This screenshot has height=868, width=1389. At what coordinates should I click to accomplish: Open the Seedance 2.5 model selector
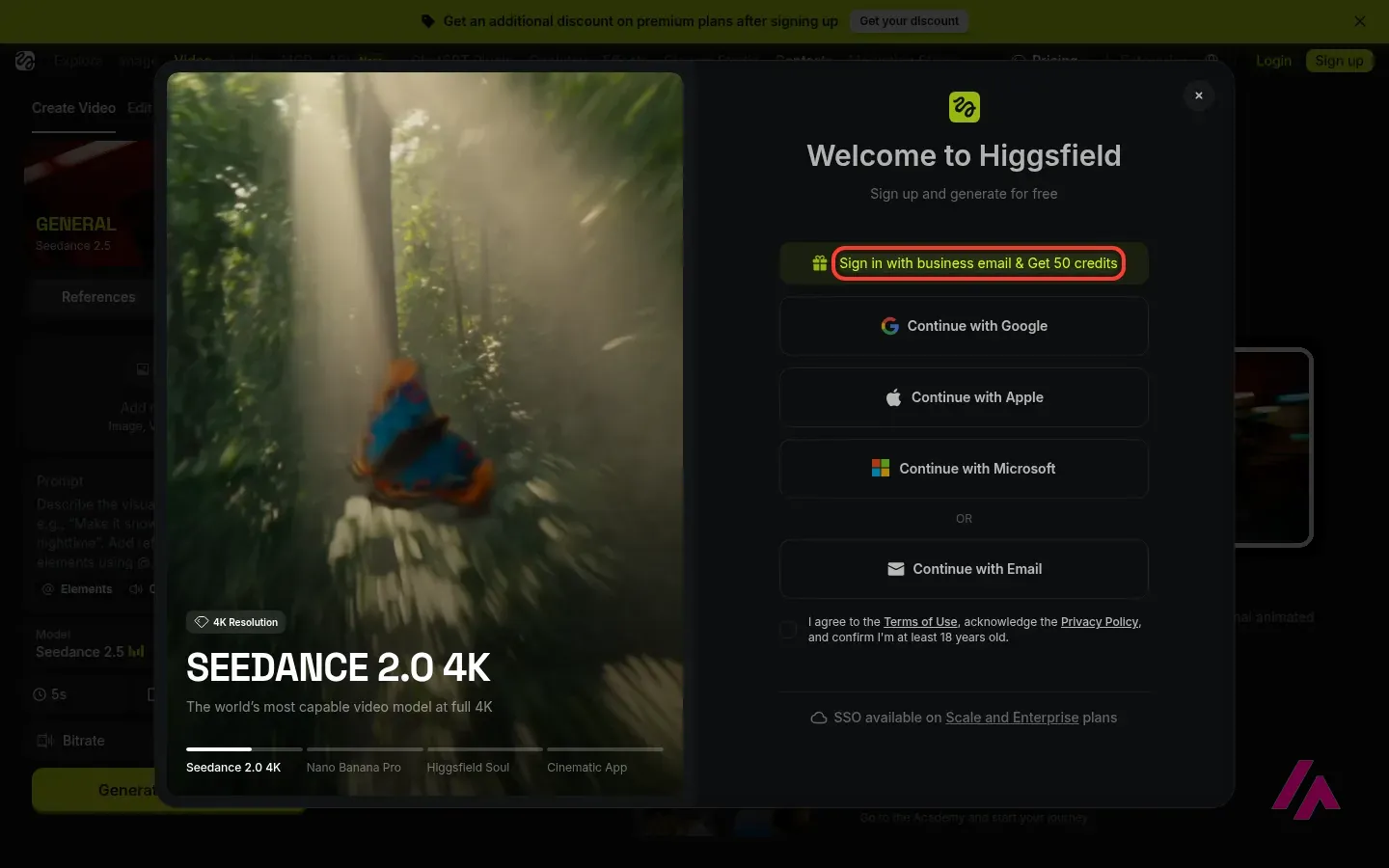pyautogui.click(x=90, y=644)
